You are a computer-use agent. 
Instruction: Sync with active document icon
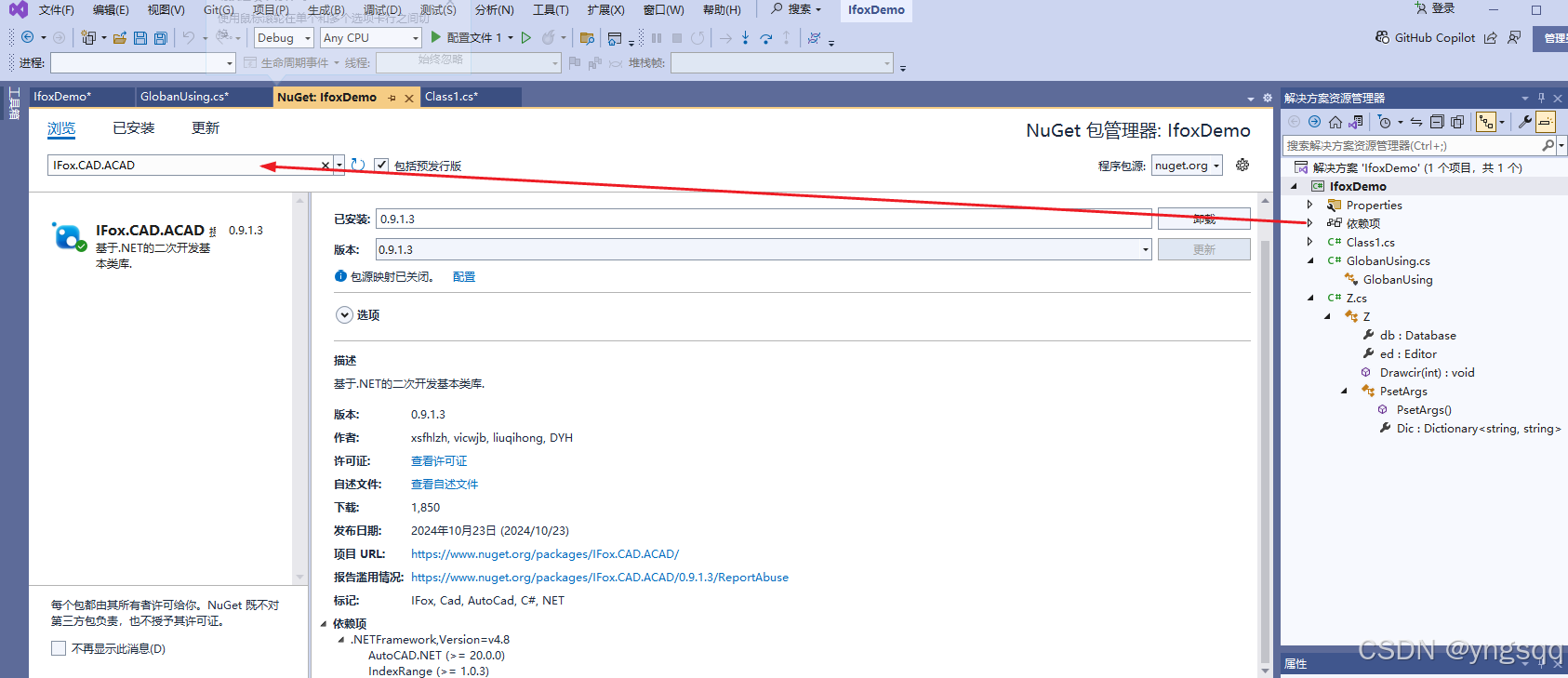1416,122
